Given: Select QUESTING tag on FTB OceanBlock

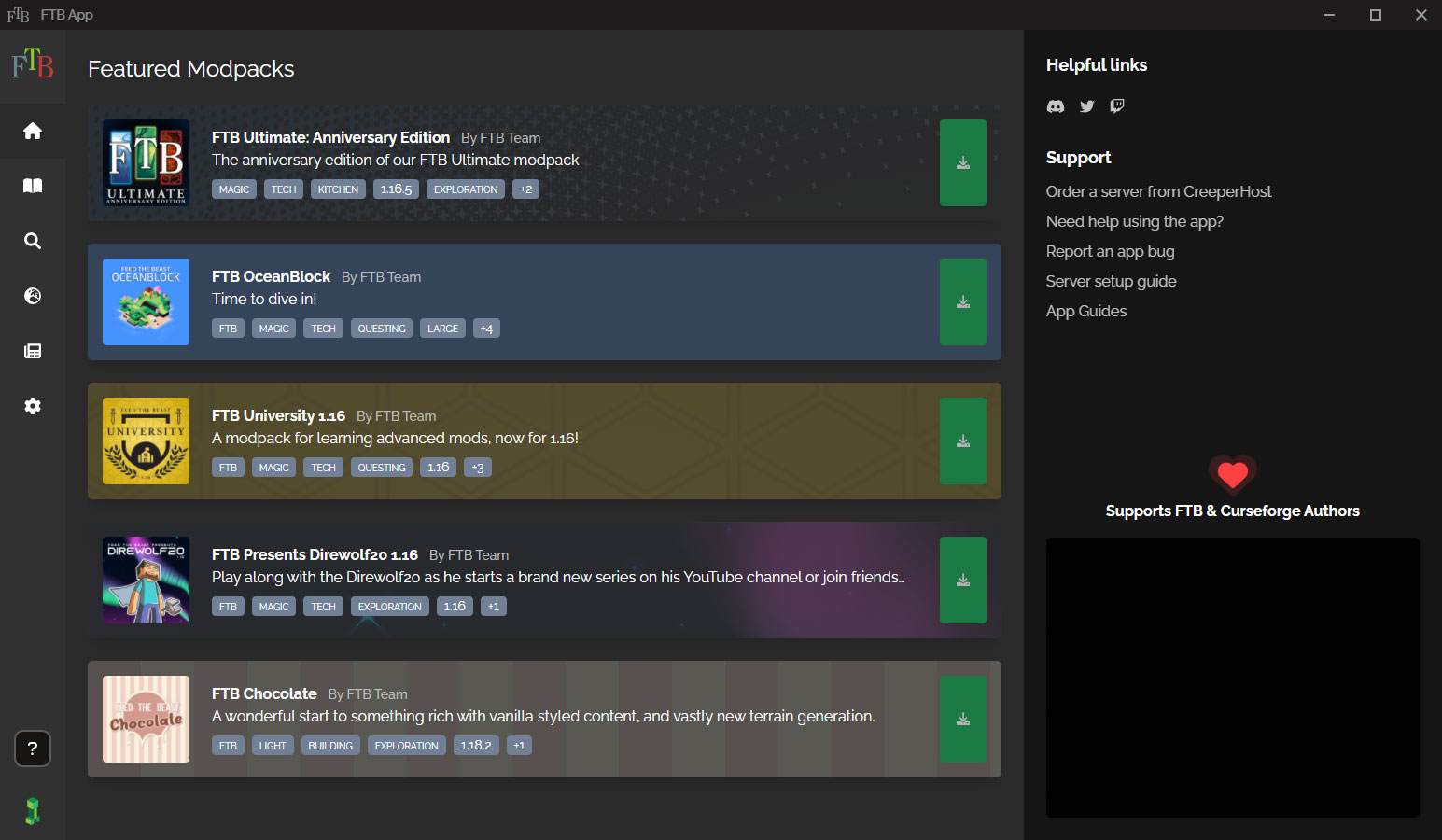Looking at the screenshot, I should (382, 329).
